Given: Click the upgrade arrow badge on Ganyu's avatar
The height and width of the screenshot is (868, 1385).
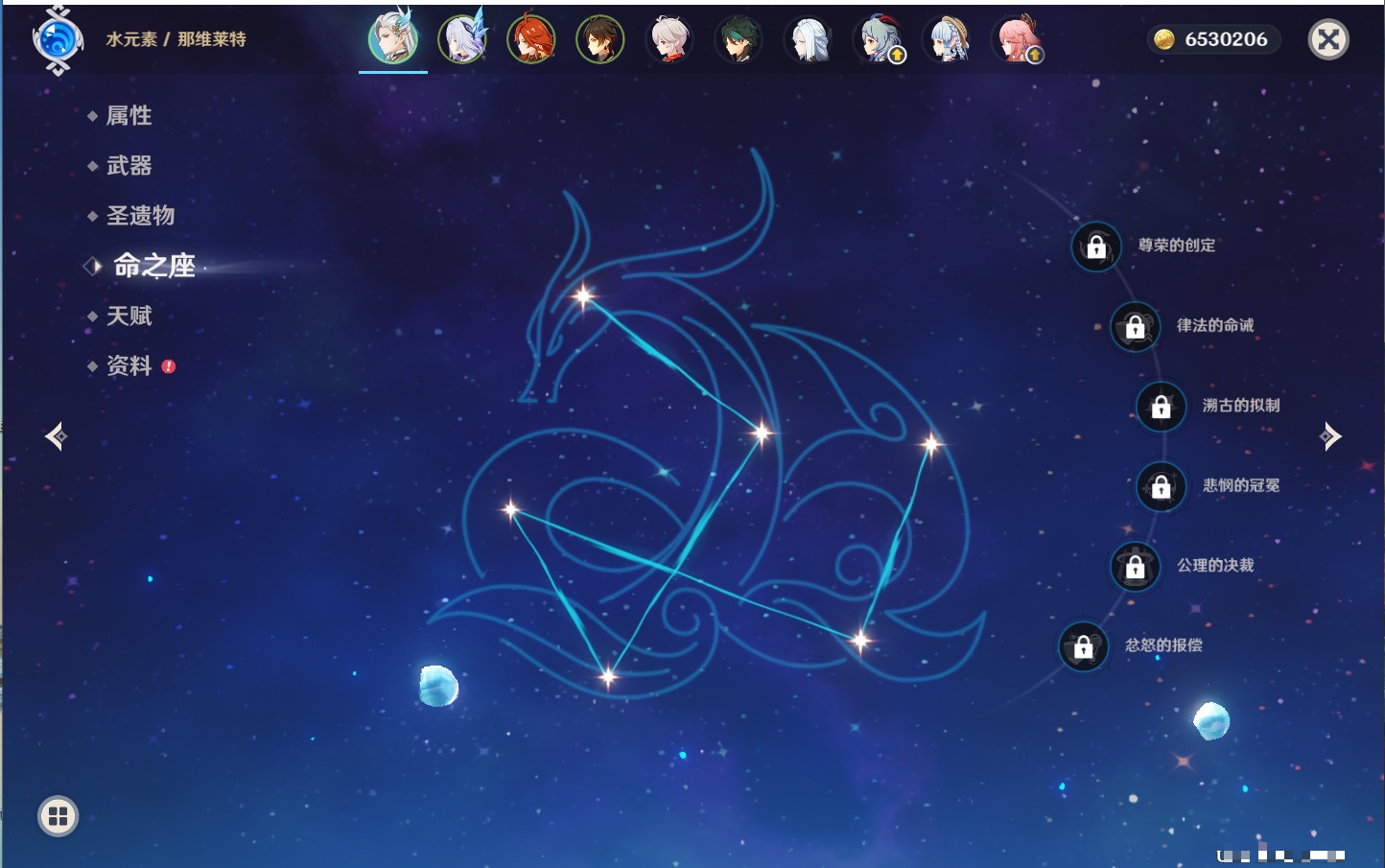Looking at the screenshot, I should 898,56.
